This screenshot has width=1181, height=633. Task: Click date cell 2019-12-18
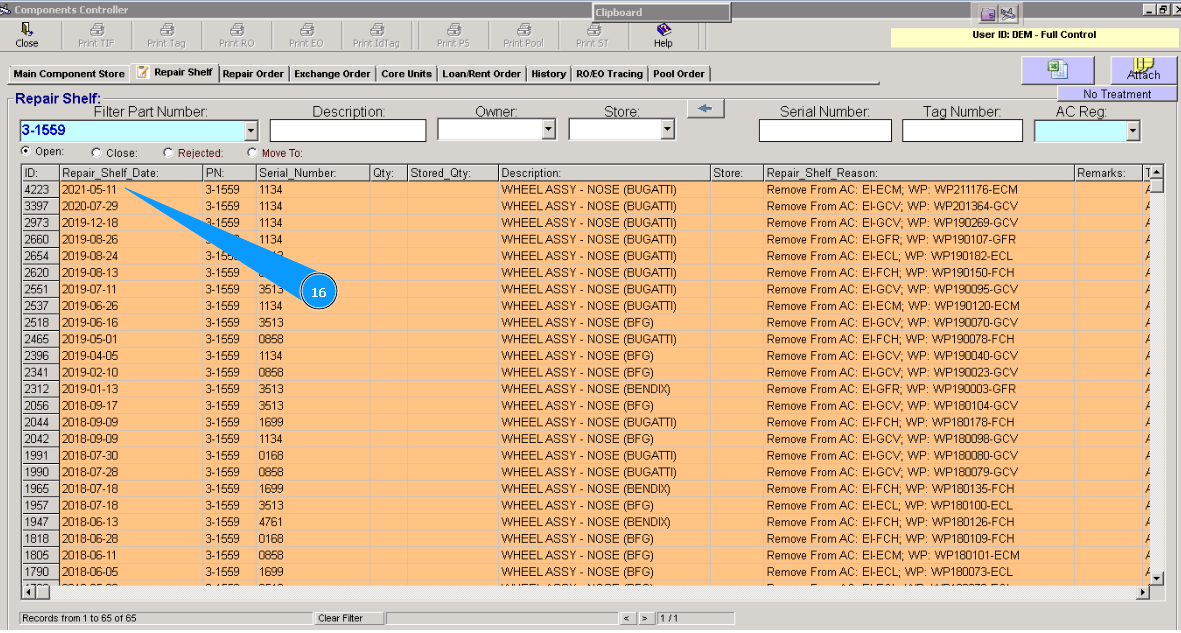click(130, 222)
